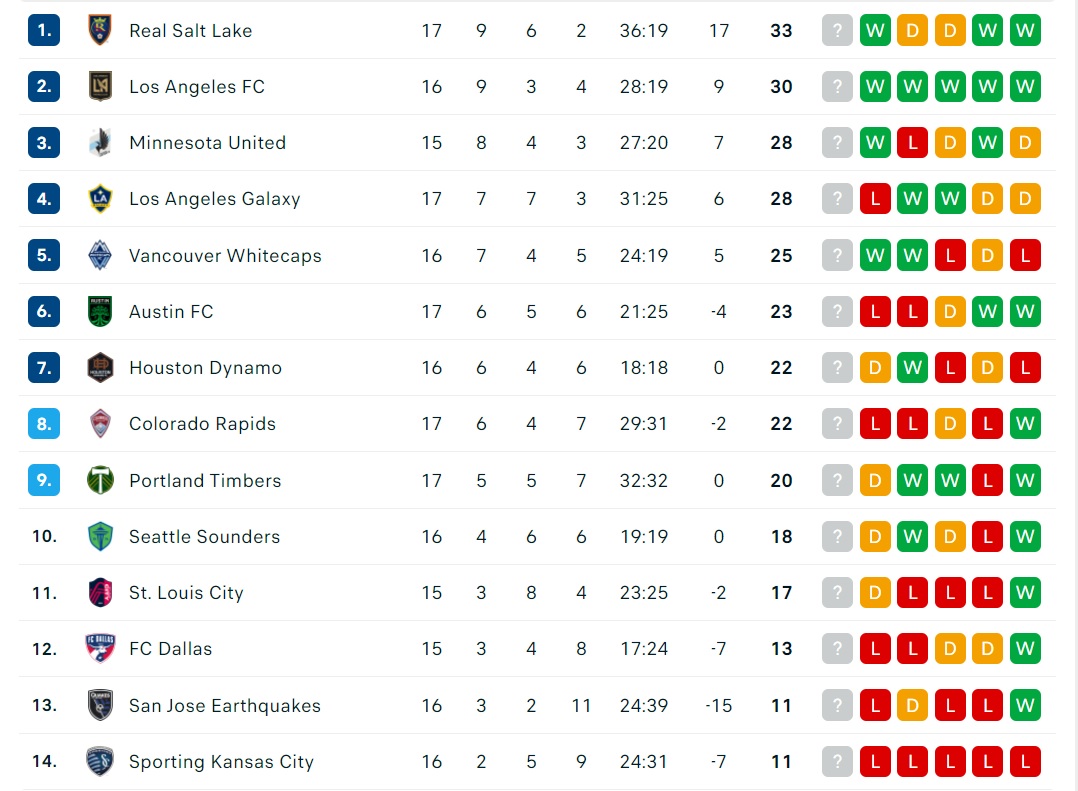
Task: Click the St. Louis City team name
Action: tap(186, 592)
